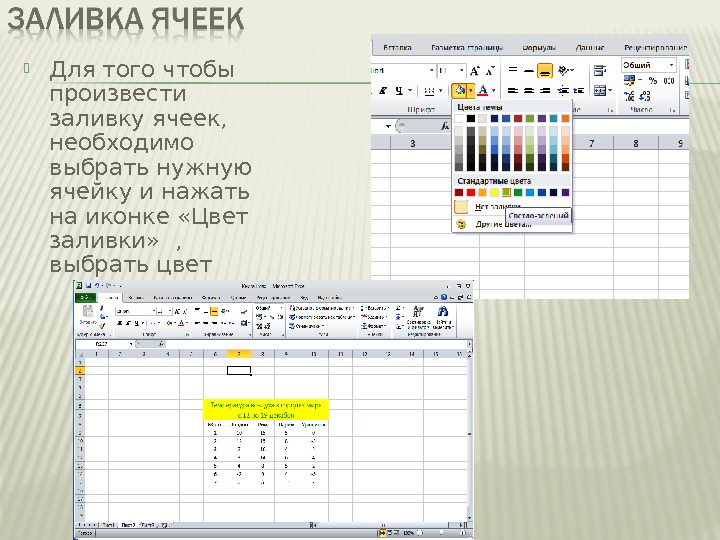Open the Вставка tab in upper window
720x540 pixels.
pyautogui.click(x=397, y=47)
